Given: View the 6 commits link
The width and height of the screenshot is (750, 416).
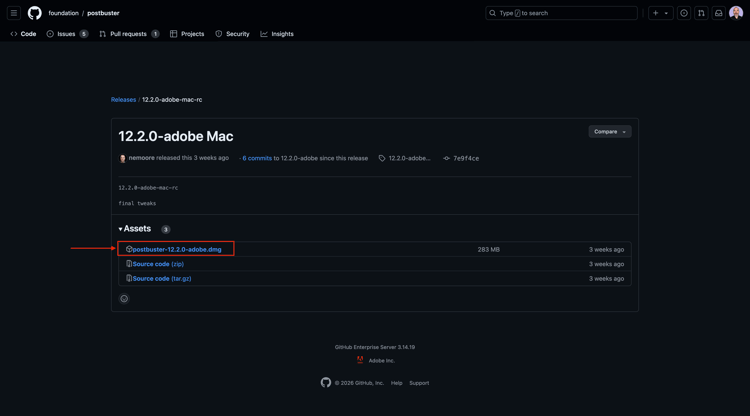Looking at the screenshot, I should (x=257, y=158).
